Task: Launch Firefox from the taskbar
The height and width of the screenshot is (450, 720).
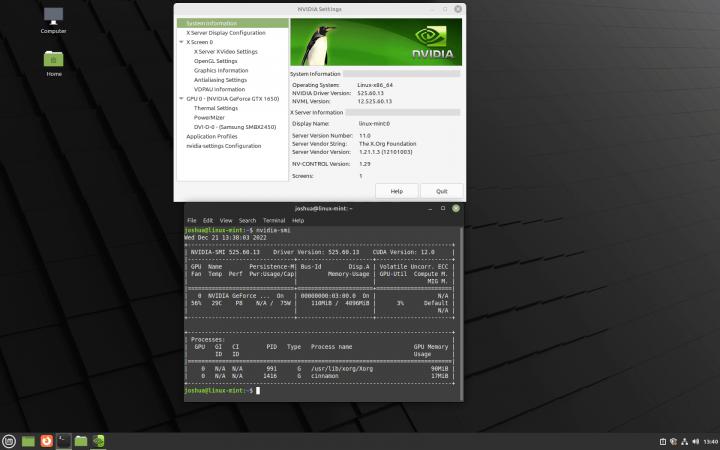Action: (46, 440)
